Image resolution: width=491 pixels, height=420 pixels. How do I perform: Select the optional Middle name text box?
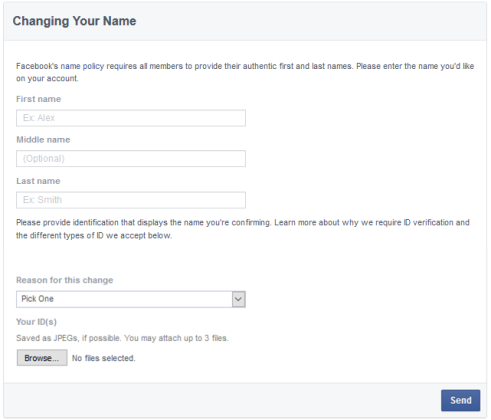pos(131,159)
